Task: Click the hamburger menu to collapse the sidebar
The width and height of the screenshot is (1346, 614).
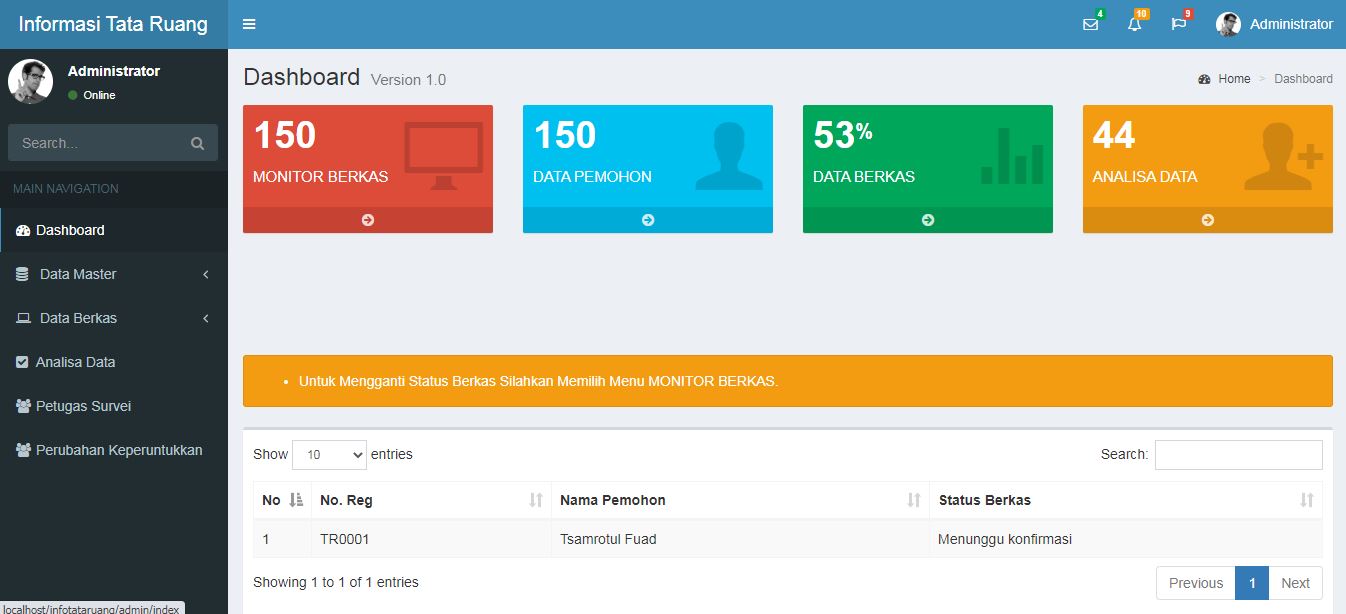Action: pyautogui.click(x=248, y=24)
